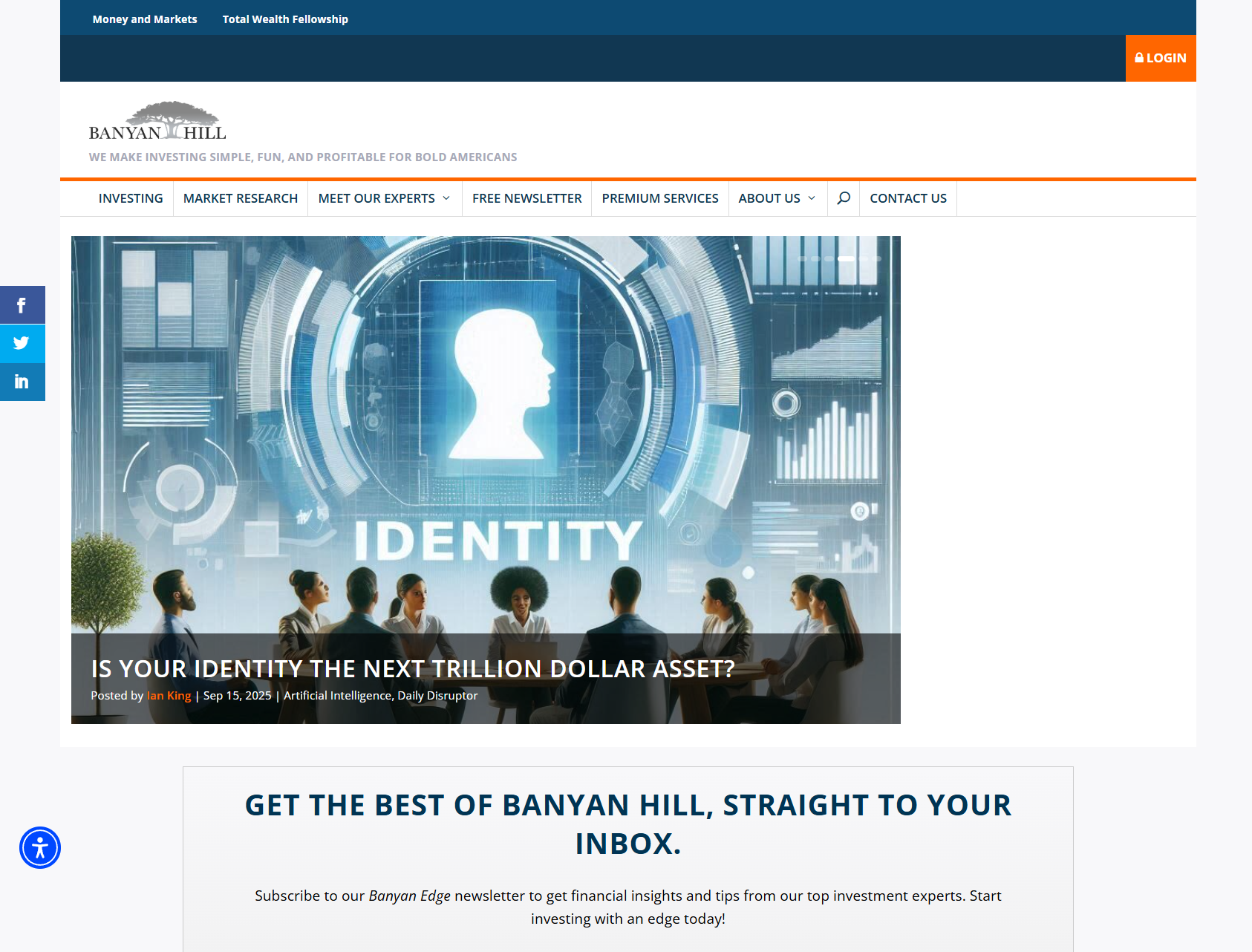1252x952 pixels.
Task: Open site search magnifier icon
Action: 844,198
